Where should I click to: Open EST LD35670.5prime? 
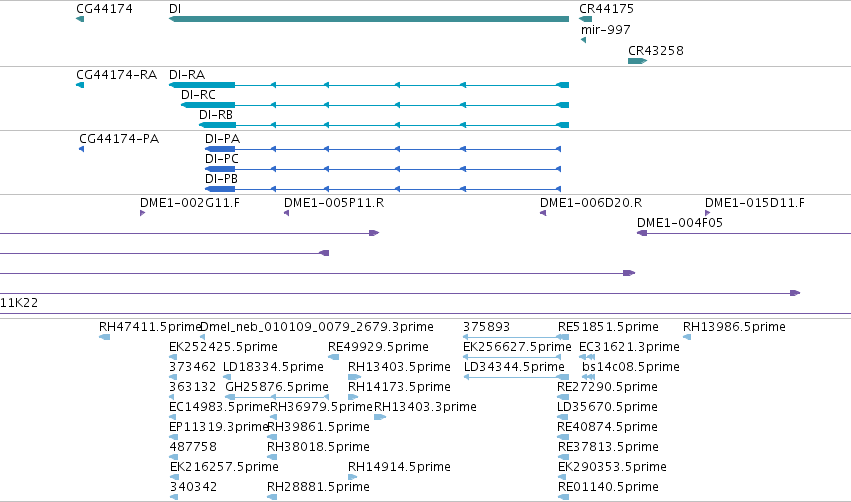click(607, 408)
